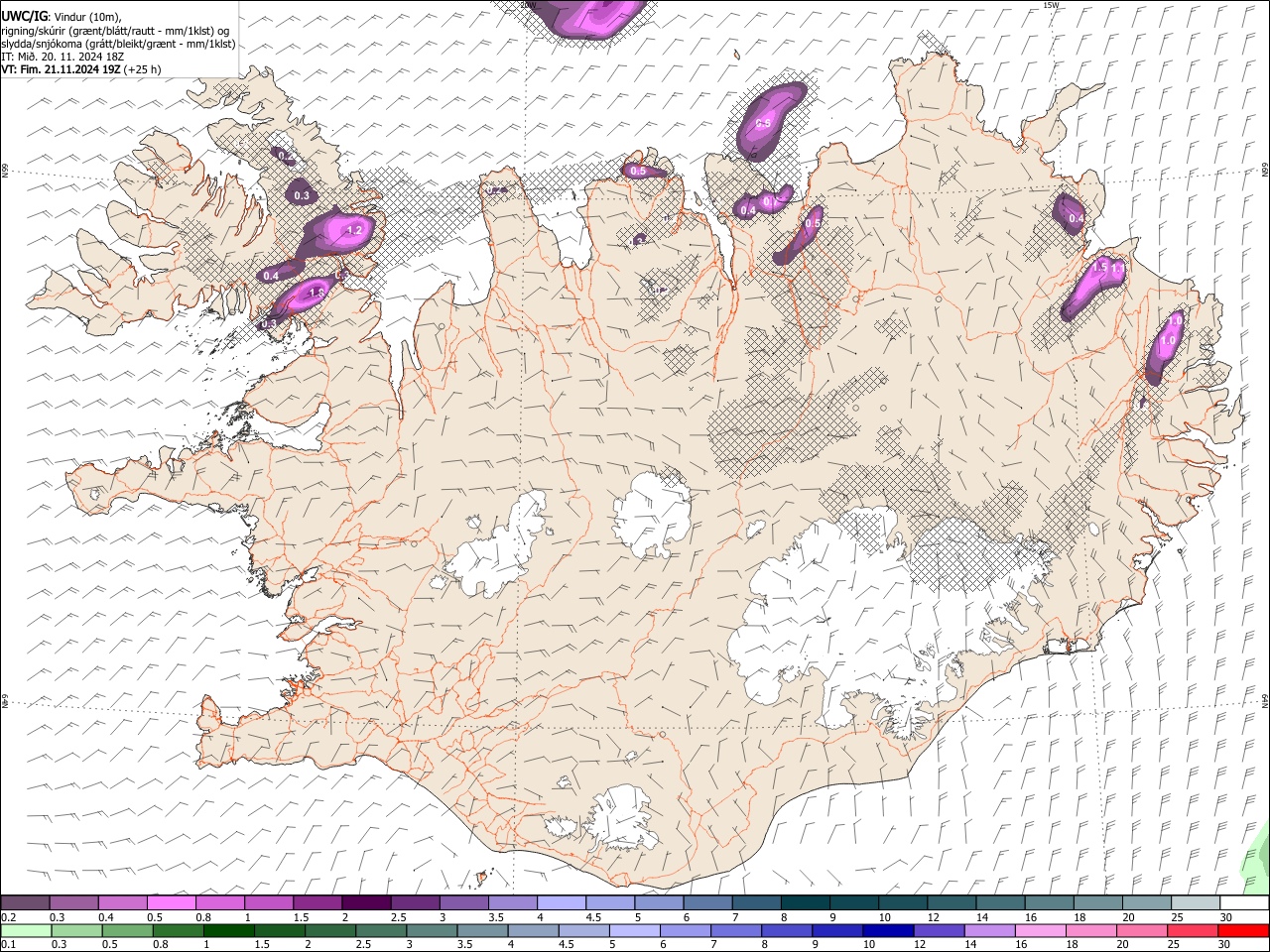Click the '(+25 h)' forecast offset text
The height and width of the screenshot is (952, 1270).
(x=143, y=69)
